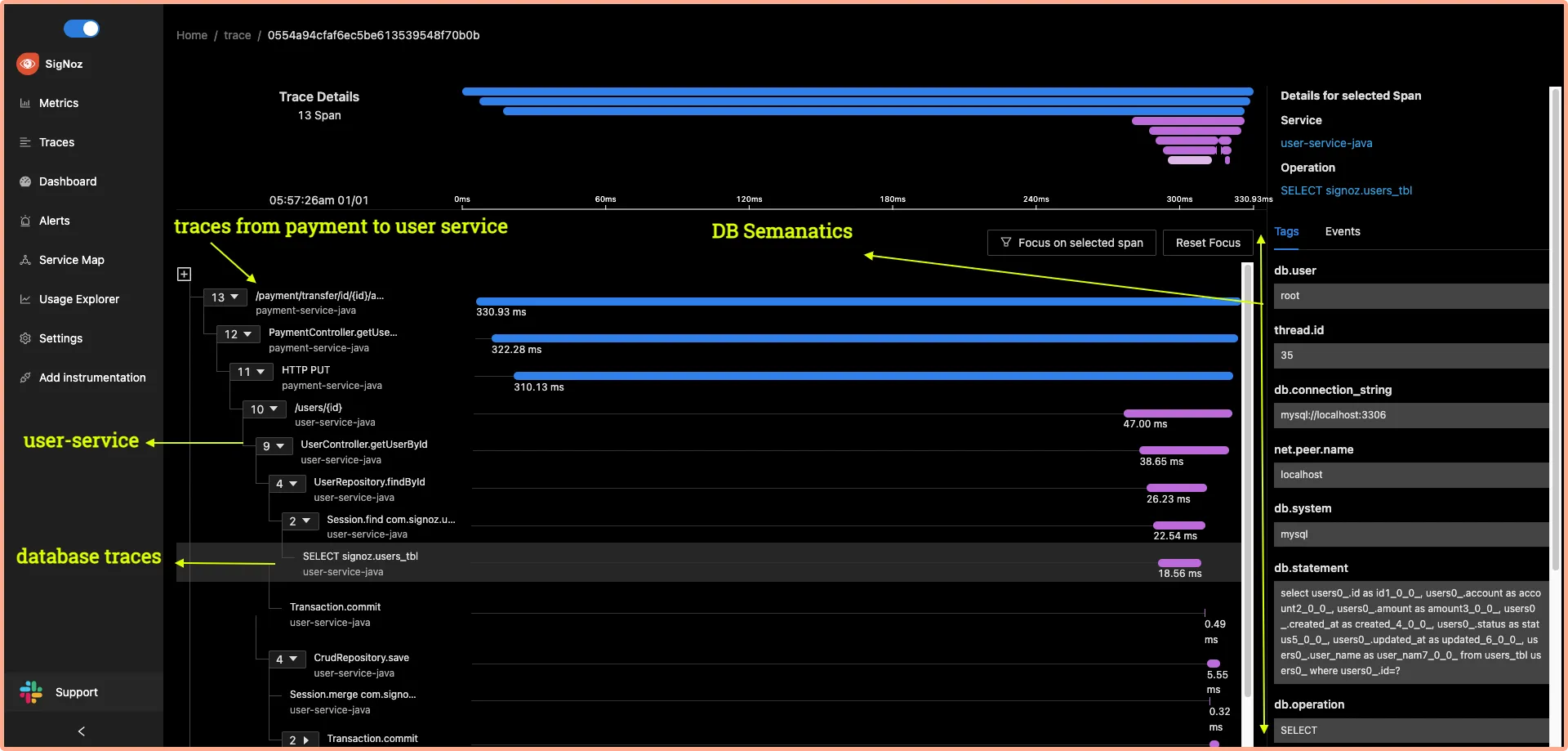The height and width of the screenshot is (751, 1568).
Task: Click the Slack Support icon
Action: pos(31,692)
